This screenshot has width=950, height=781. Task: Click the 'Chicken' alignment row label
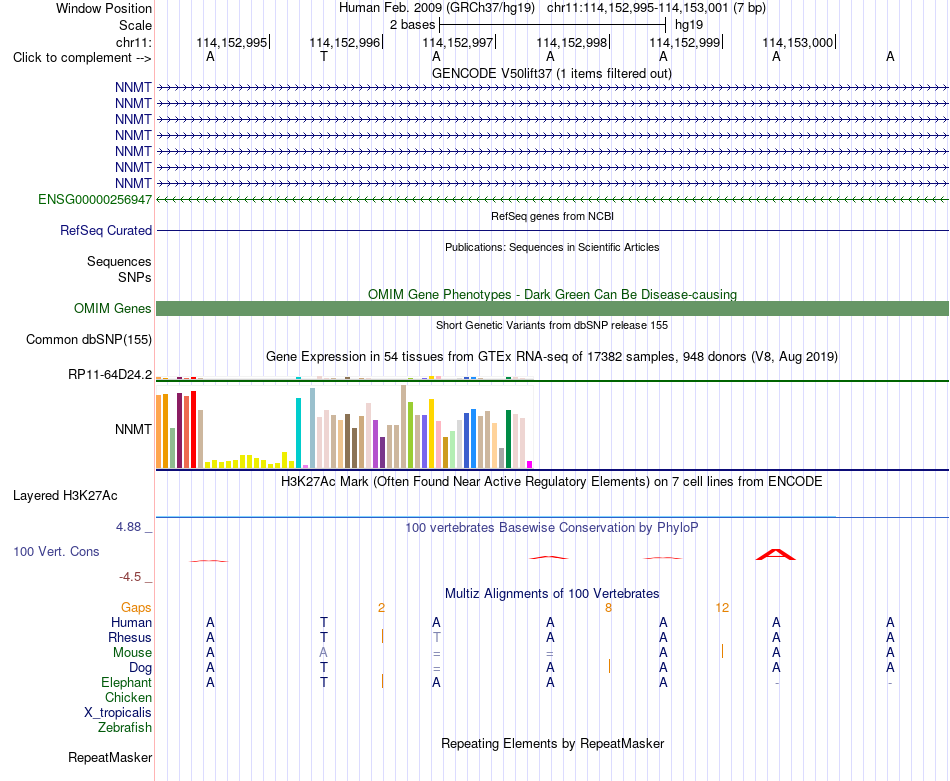[x=128, y=697]
